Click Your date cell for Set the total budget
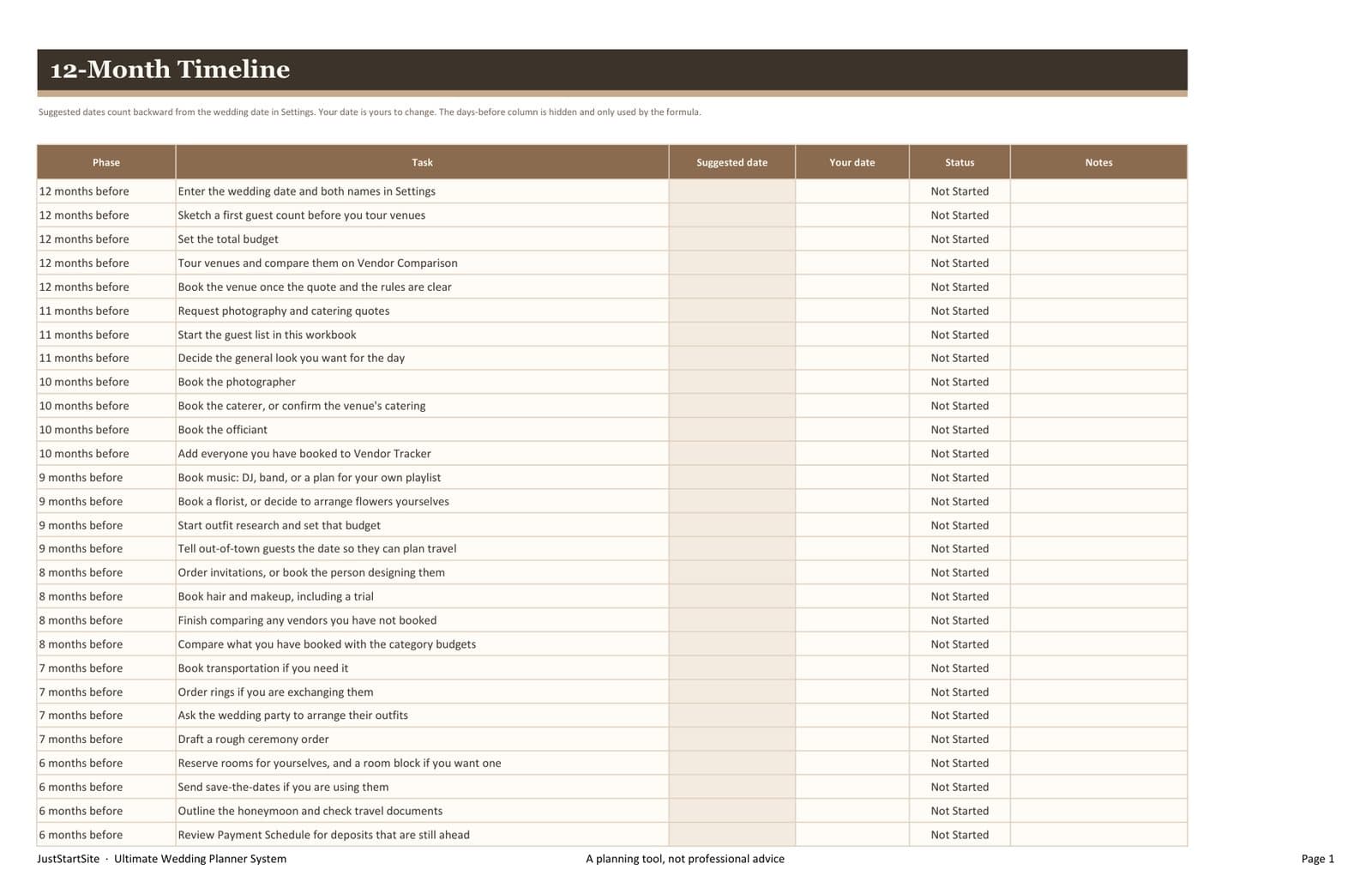Screen dimensions: 1372x888 [x=852, y=239]
